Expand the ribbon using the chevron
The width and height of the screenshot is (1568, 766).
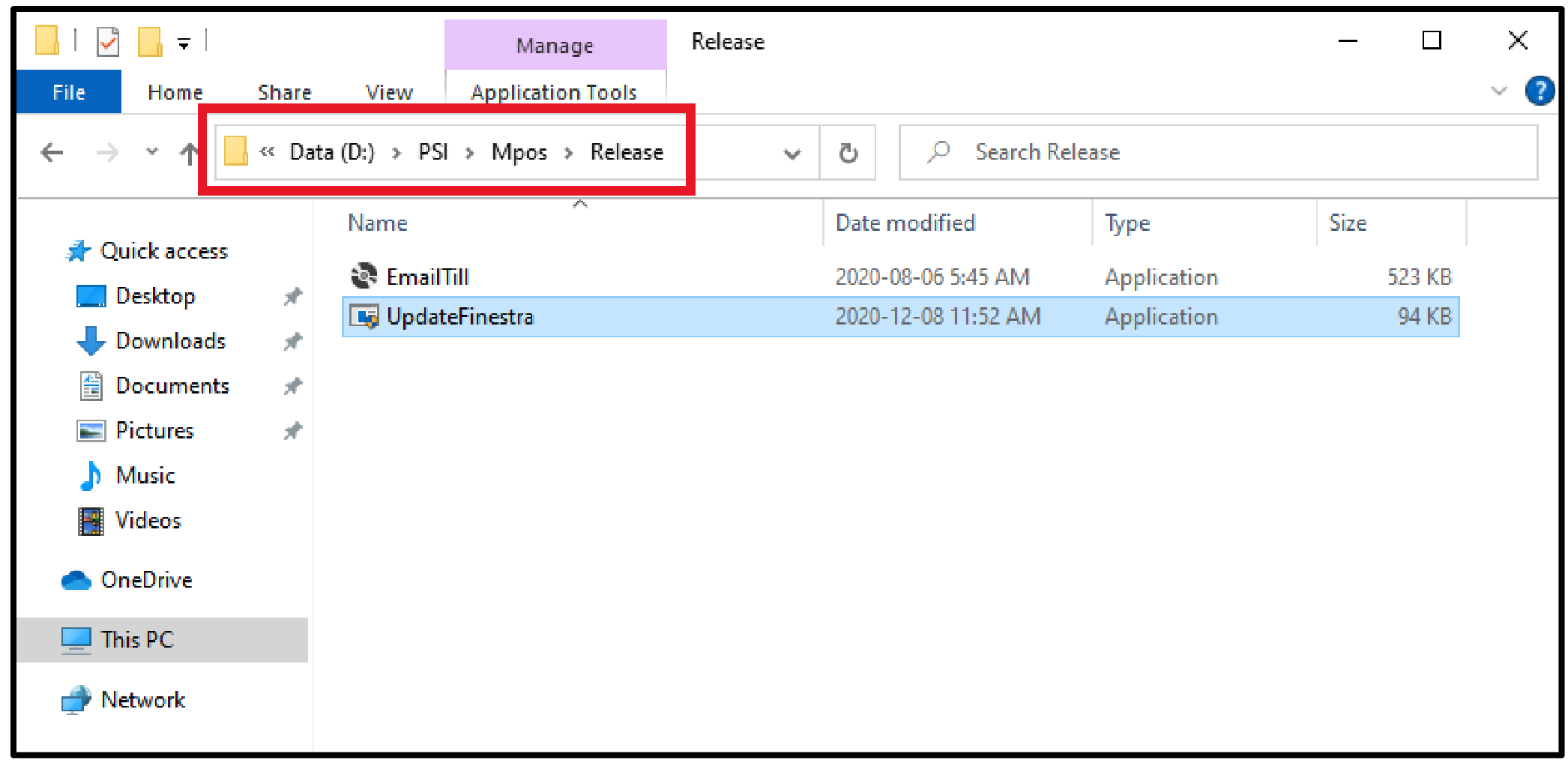point(1498,91)
